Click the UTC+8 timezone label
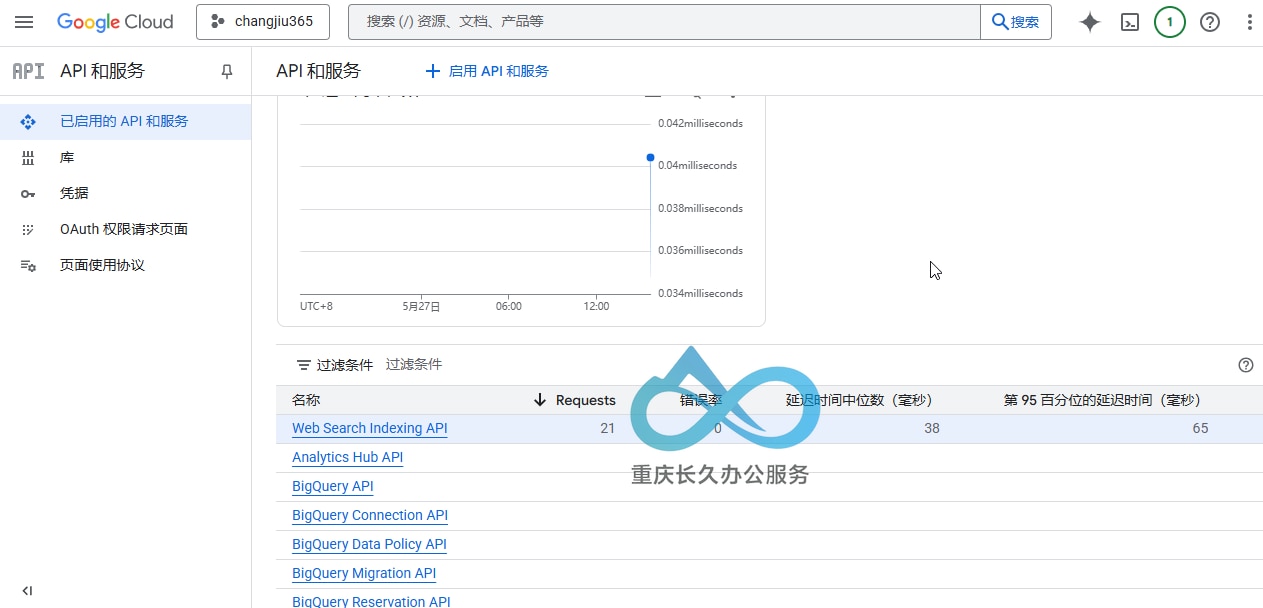Screen dimensions: 1263x608 click(316, 306)
